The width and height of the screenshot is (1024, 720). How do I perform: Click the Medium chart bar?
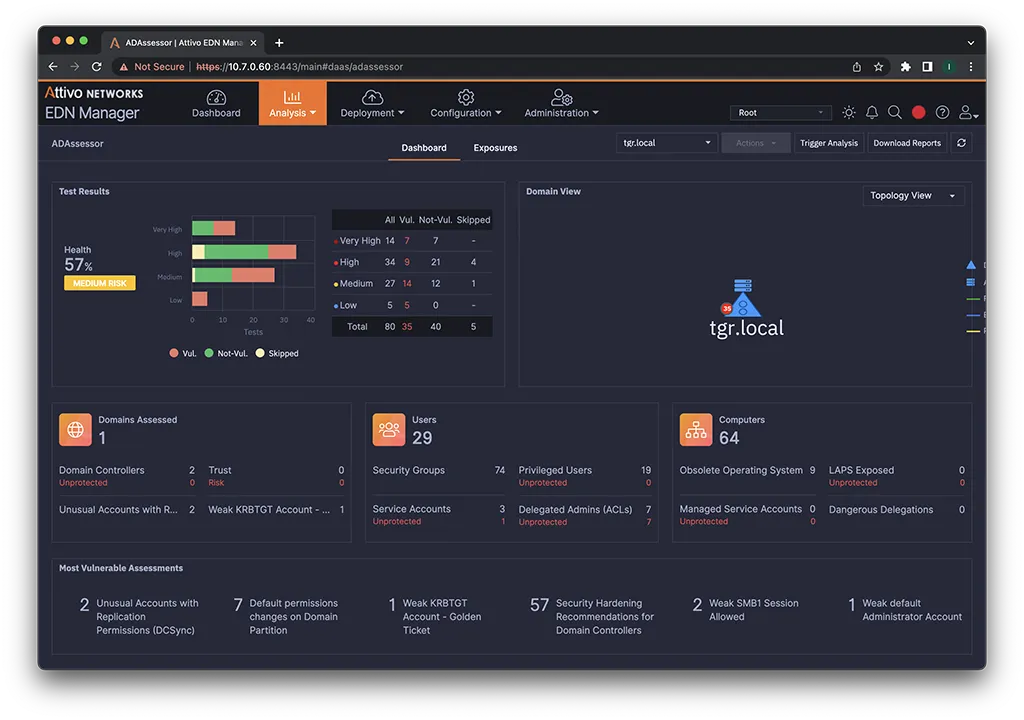coord(233,275)
